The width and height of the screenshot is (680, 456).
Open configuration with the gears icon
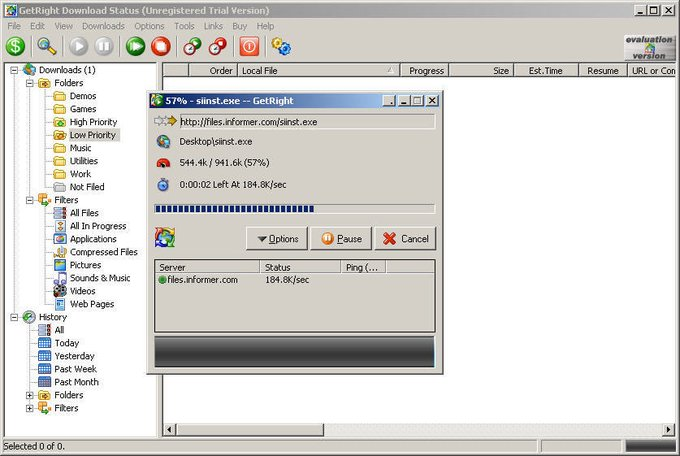point(281,46)
